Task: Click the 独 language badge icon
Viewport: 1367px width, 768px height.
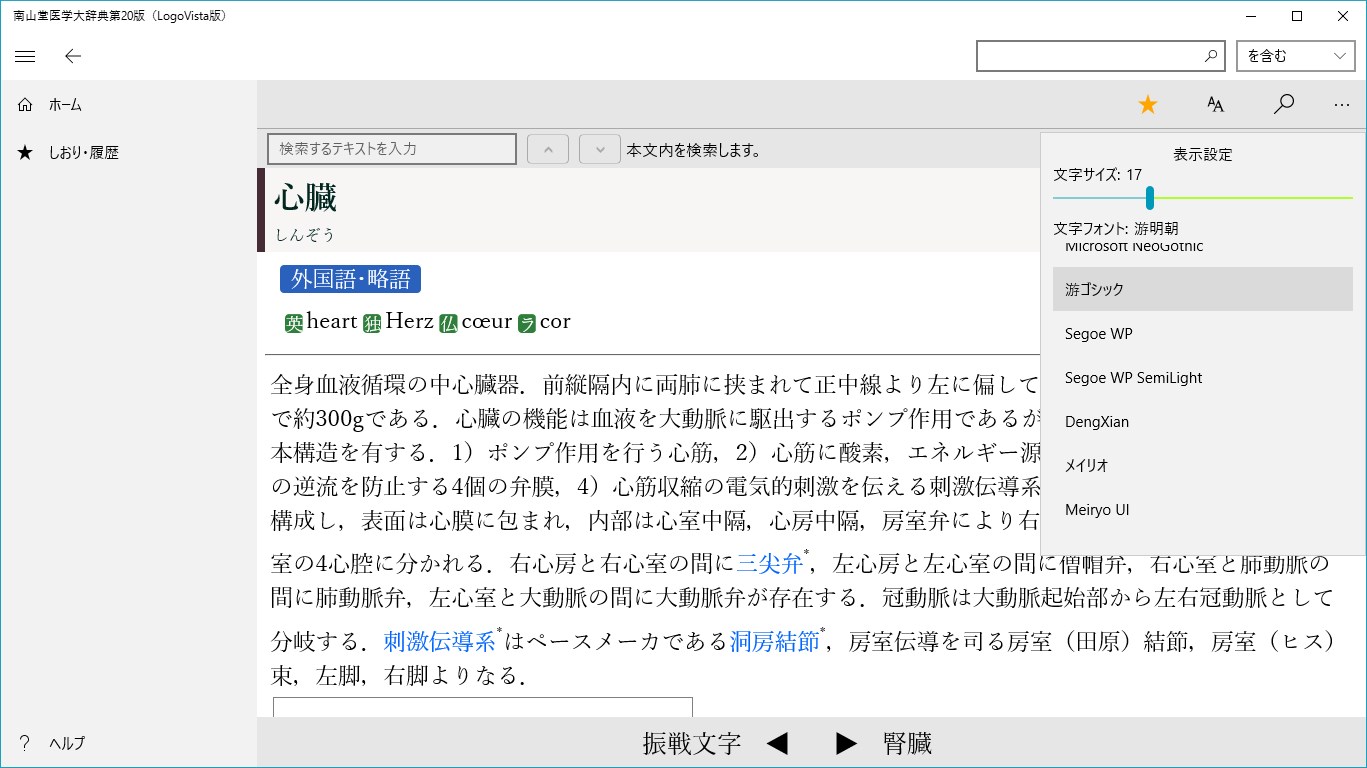Action: pos(372,323)
